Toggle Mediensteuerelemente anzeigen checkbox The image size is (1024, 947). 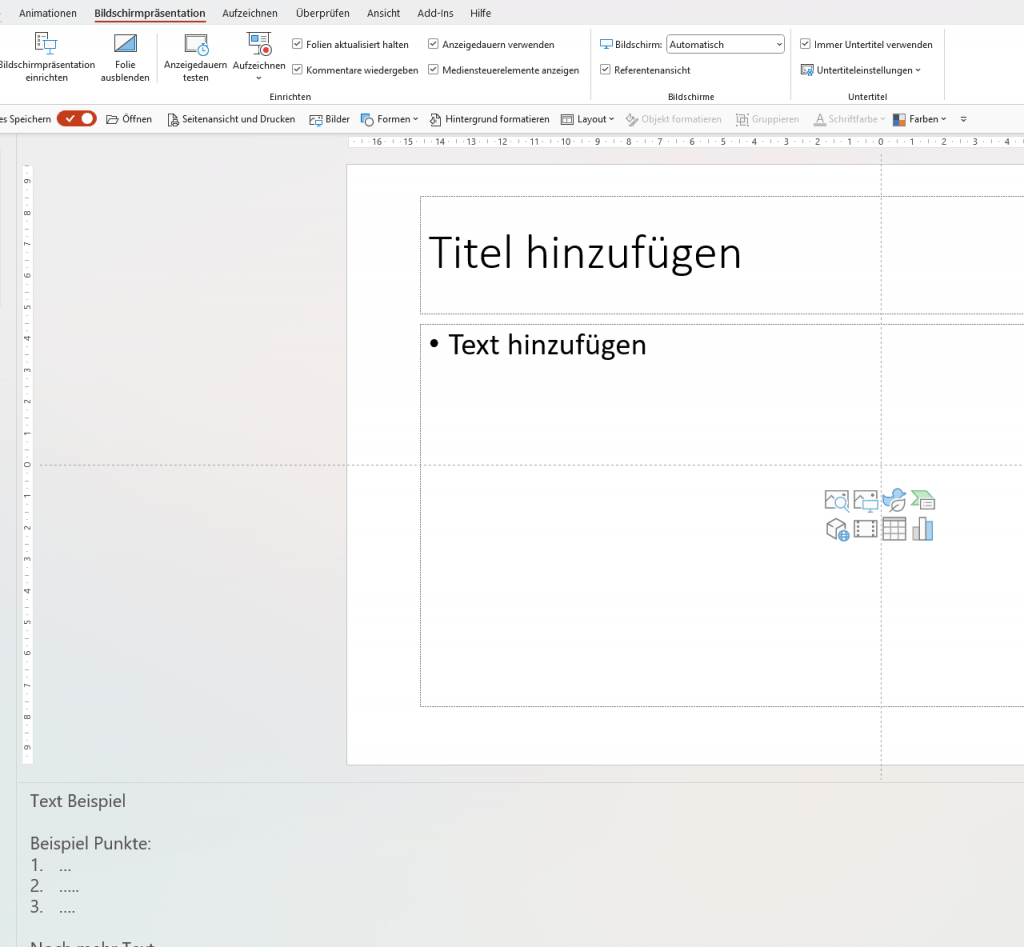[433, 69]
